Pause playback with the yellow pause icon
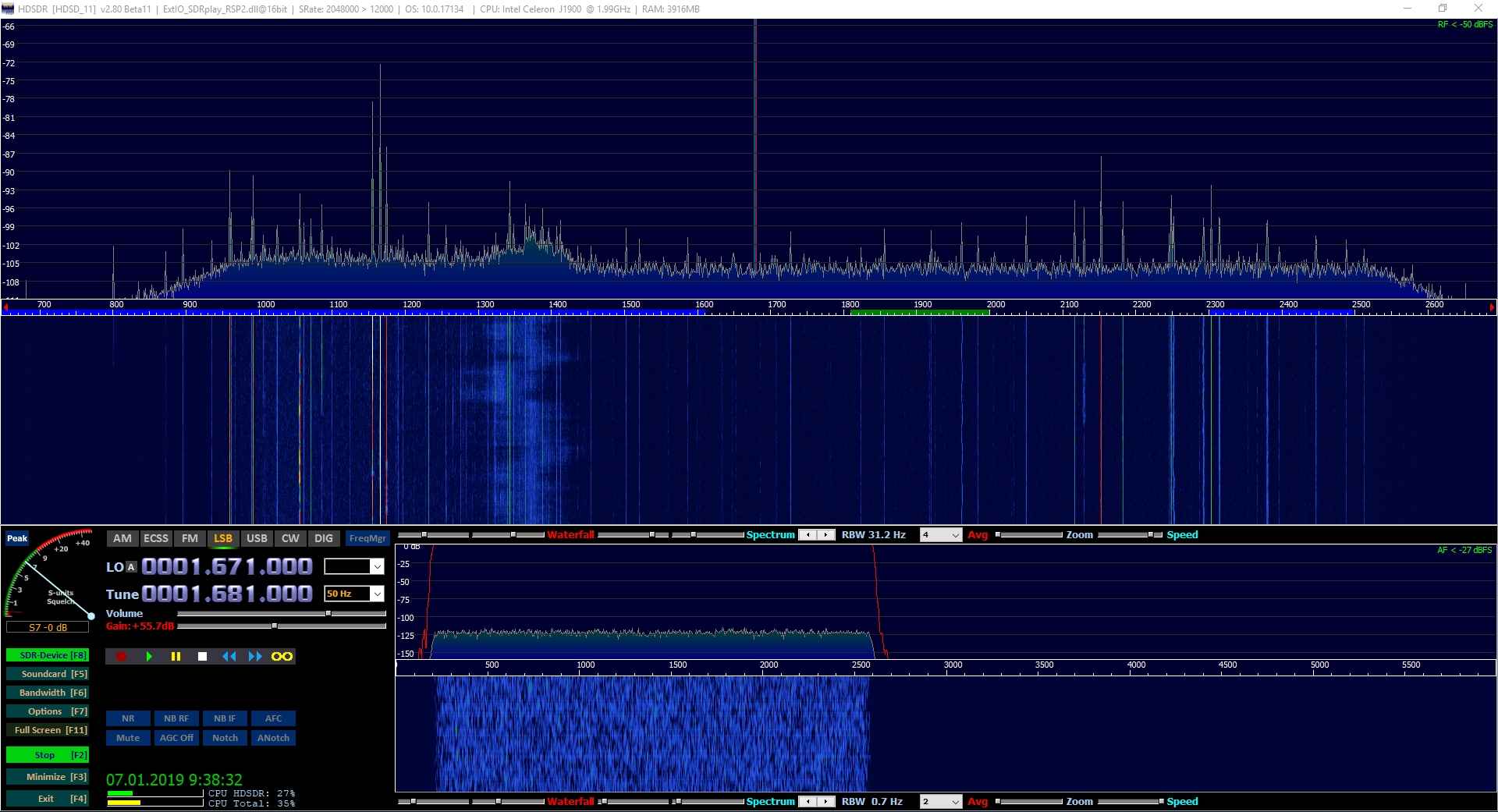The height and width of the screenshot is (812, 1498). click(x=176, y=657)
